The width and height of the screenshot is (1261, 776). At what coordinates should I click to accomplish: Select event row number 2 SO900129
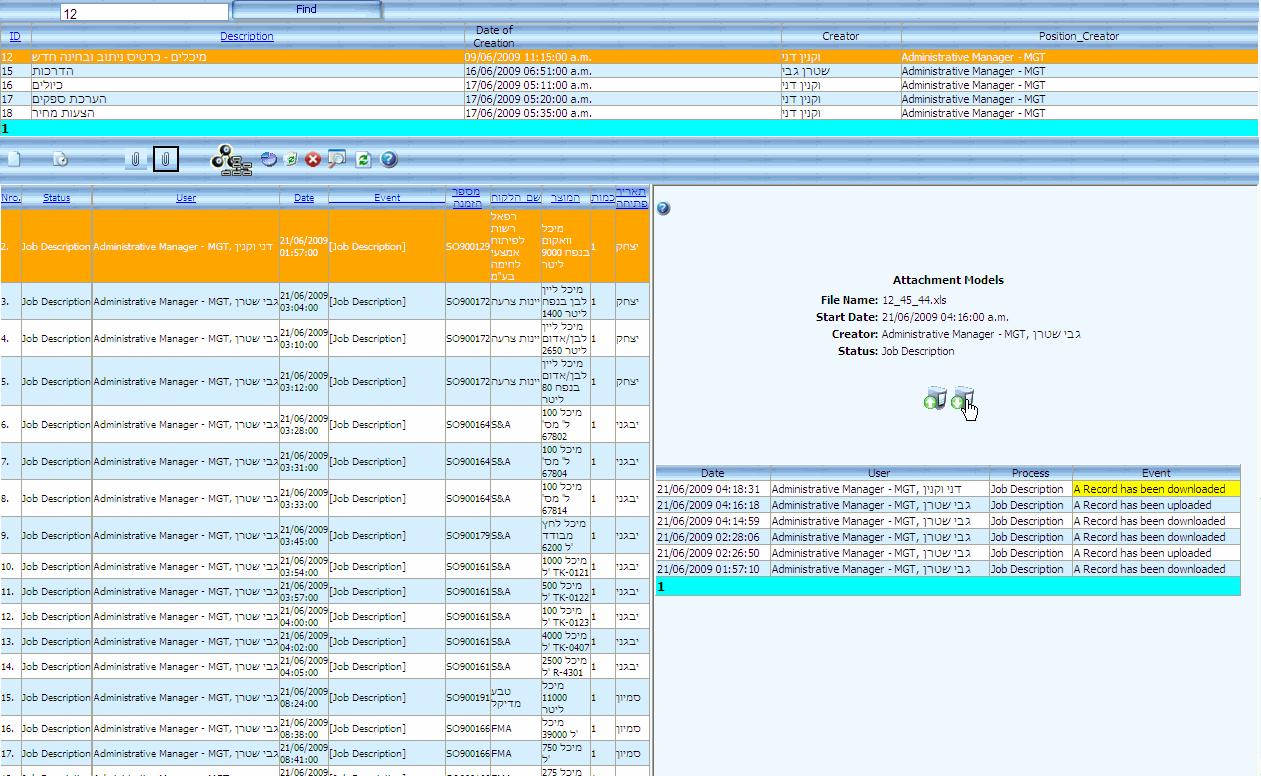point(325,246)
